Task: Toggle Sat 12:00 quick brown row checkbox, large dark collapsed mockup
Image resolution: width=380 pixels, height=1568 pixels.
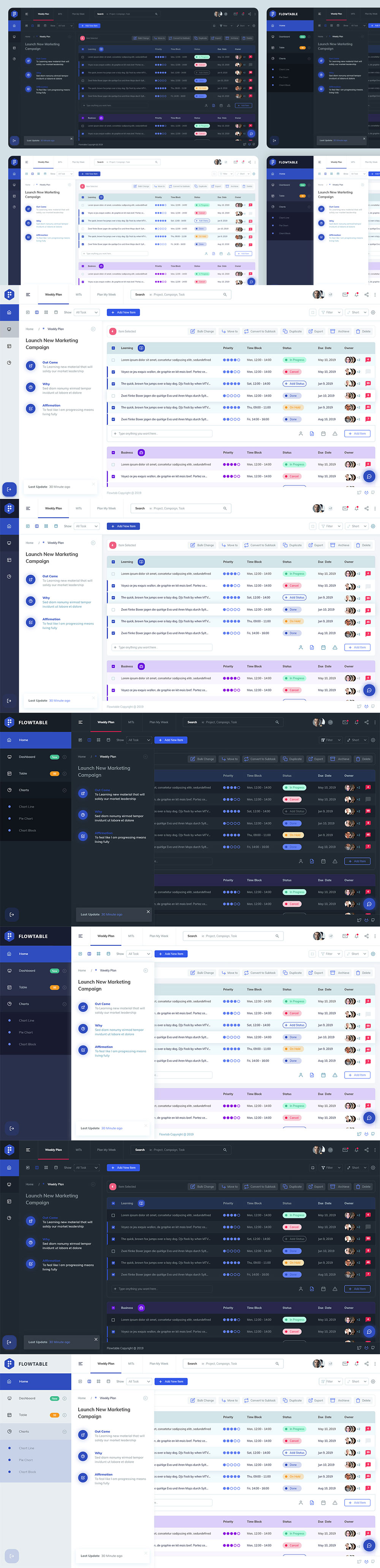Action: 113,1239
